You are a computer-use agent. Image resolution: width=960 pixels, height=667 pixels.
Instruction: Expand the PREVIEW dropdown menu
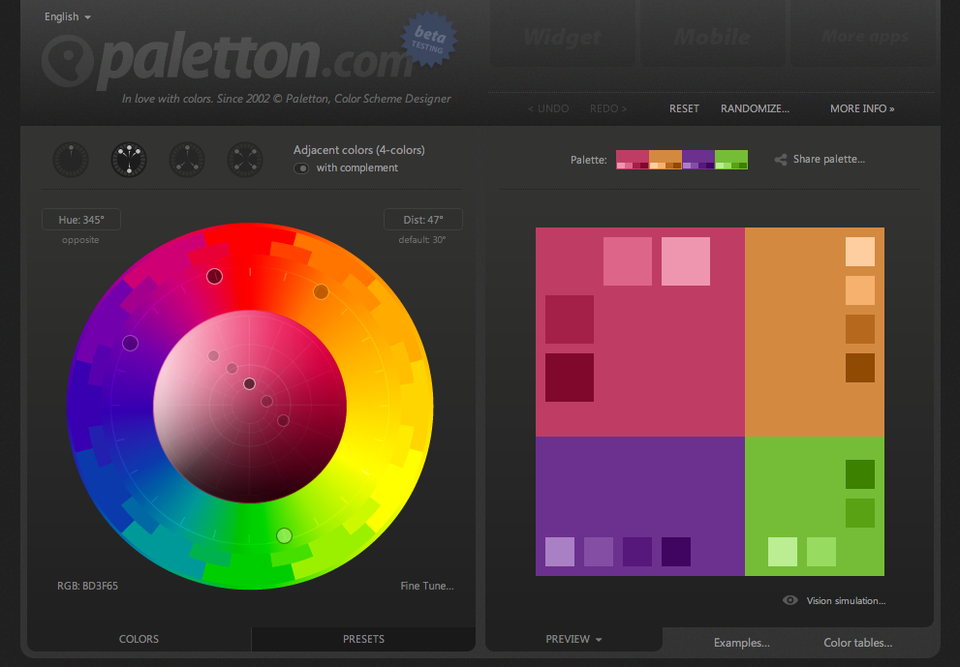(574, 639)
